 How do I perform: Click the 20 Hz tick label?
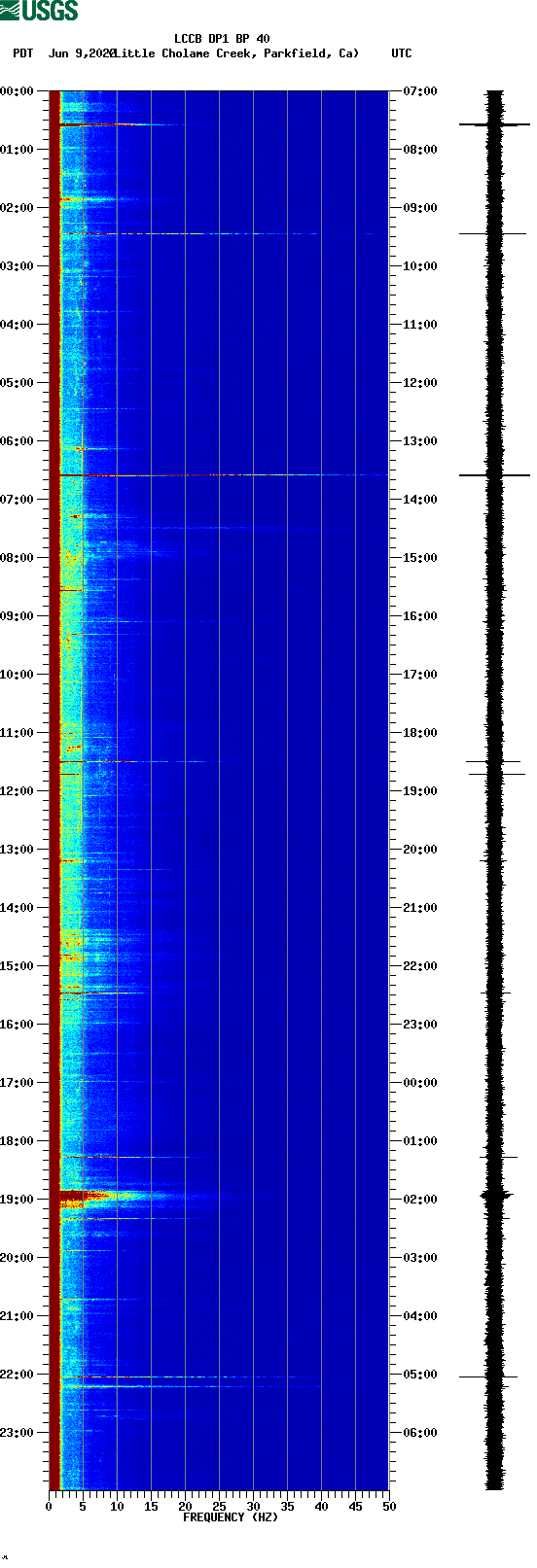185,1507
